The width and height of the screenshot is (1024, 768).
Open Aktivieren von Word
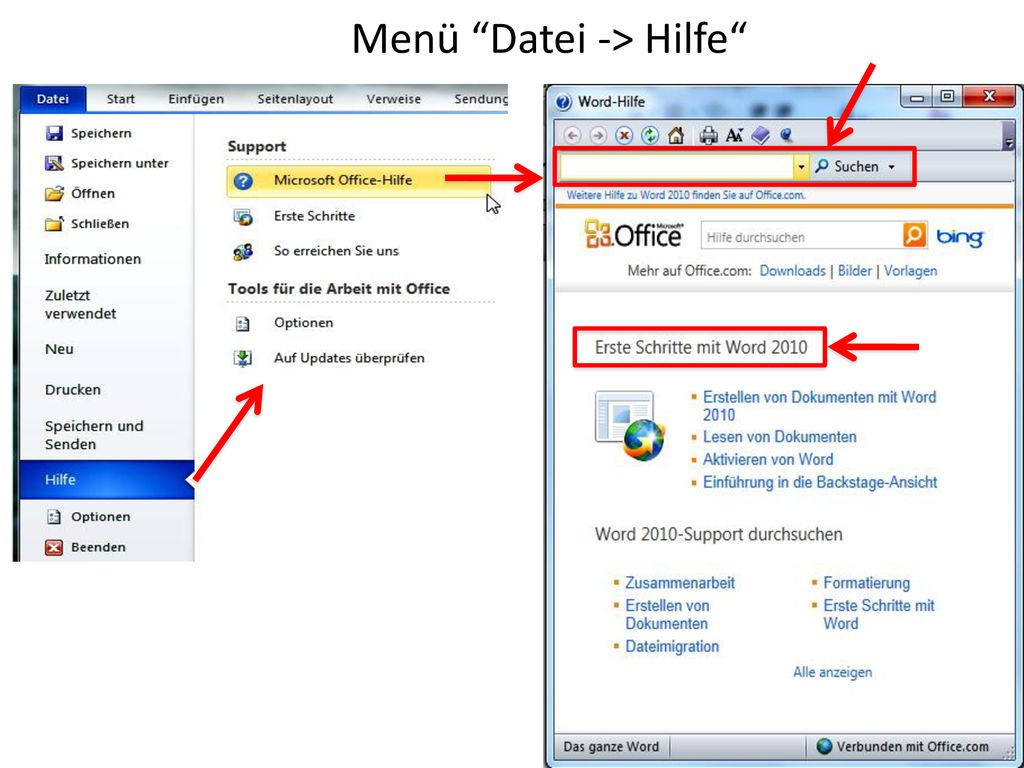point(768,460)
